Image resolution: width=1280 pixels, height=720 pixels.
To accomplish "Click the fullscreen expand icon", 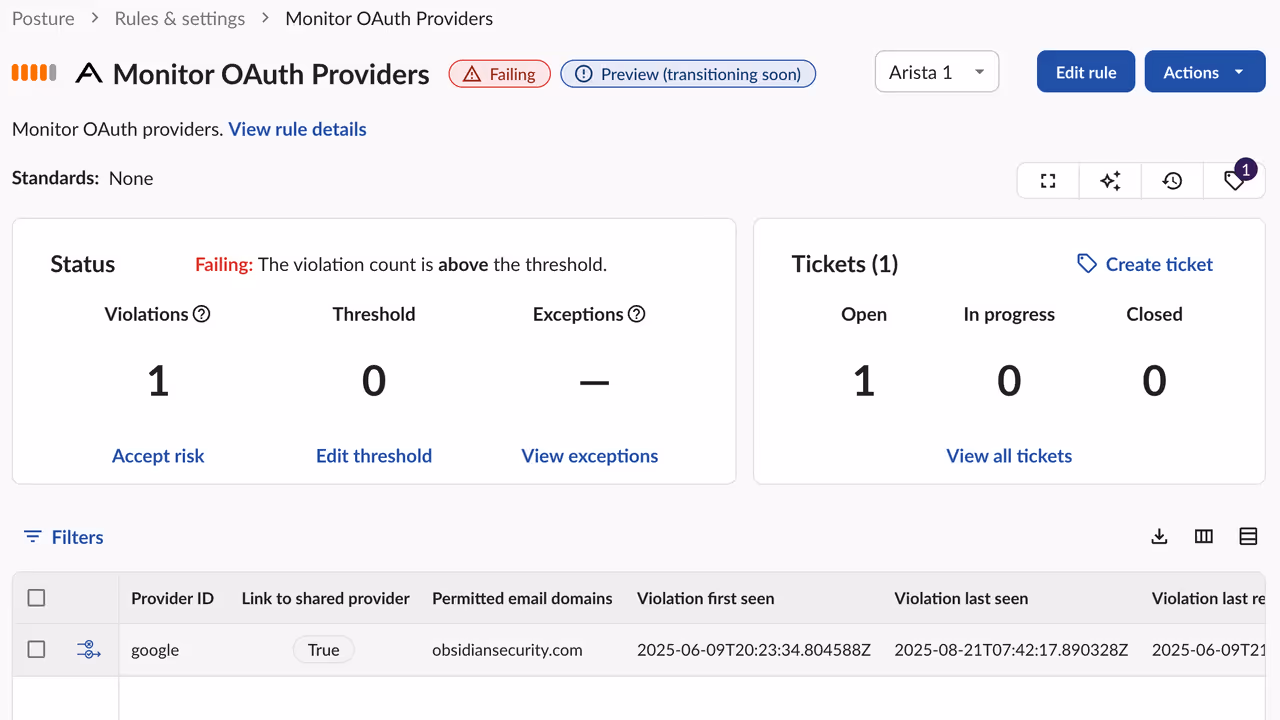I will (1048, 181).
